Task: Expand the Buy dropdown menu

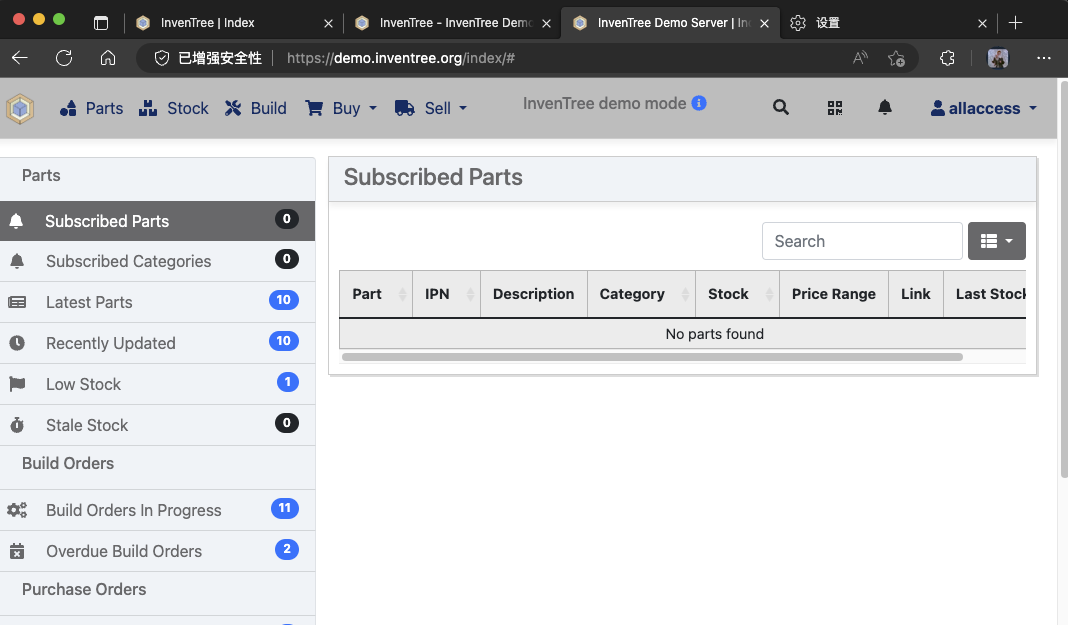Action: 341,108
